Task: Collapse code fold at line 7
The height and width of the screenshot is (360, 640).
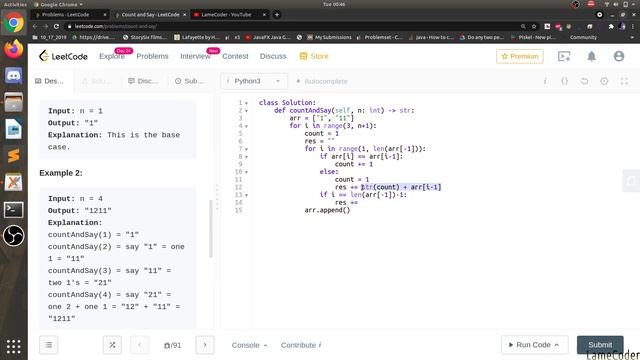Action: pos(247,149)
